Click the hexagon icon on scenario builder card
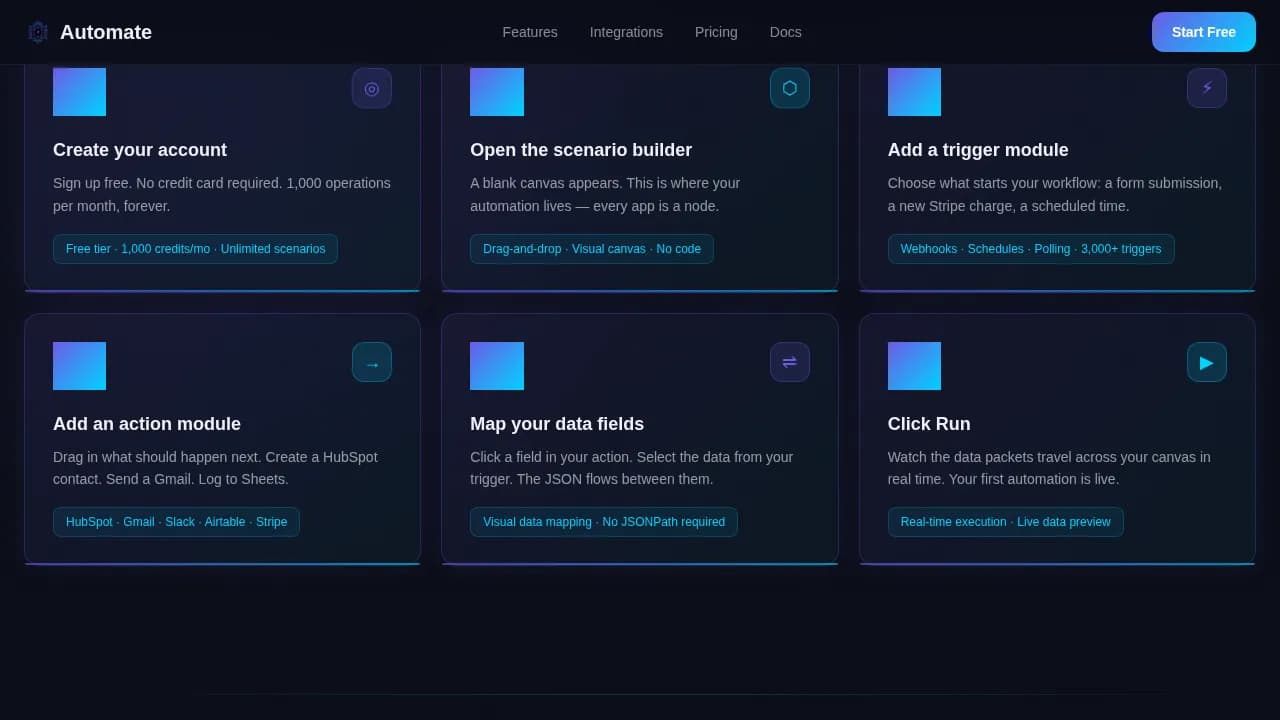Viewport: 1280px width, 720px height. [790, 88]
